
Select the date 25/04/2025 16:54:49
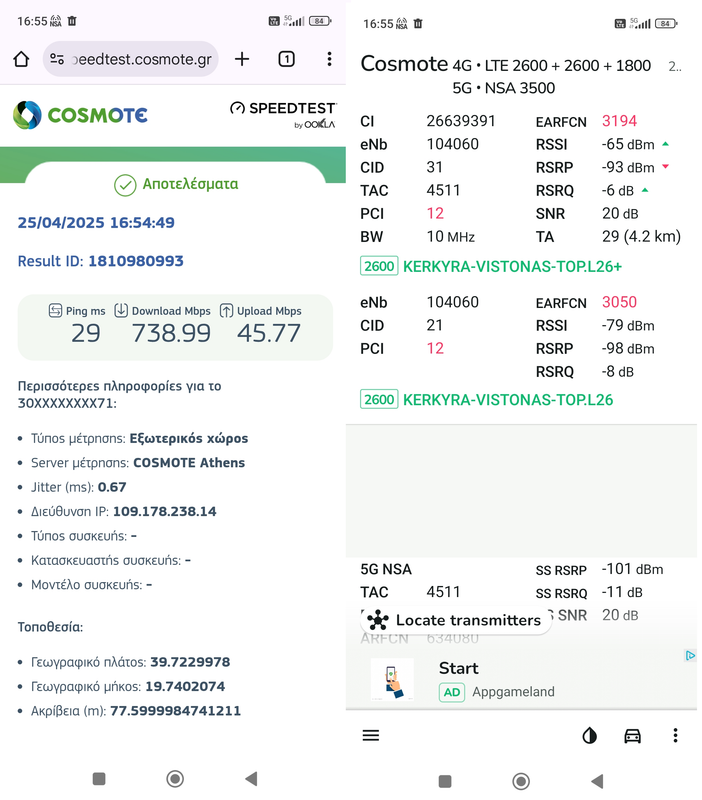point(96,222)
